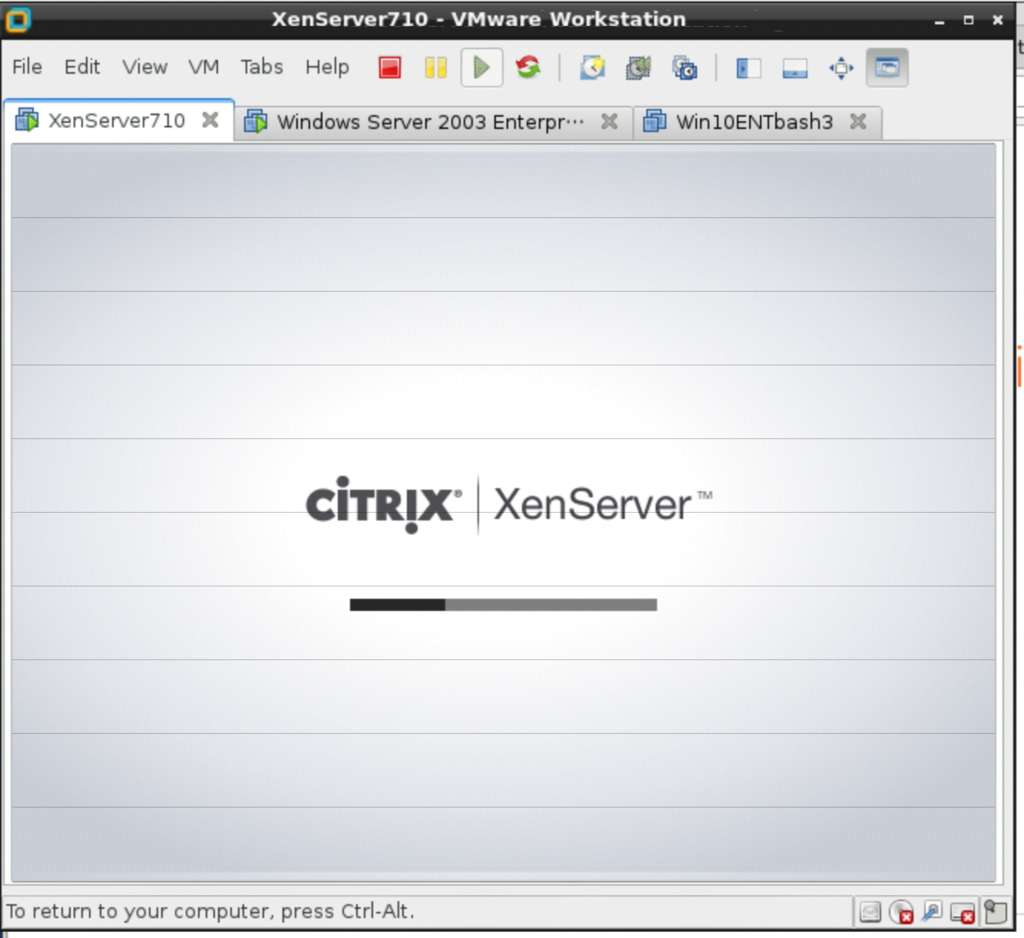This screenshot has height=938, width=1024.
Task: Click the Revert to snapshot icon
Action: pyautogui.click(x=638, y=67)
